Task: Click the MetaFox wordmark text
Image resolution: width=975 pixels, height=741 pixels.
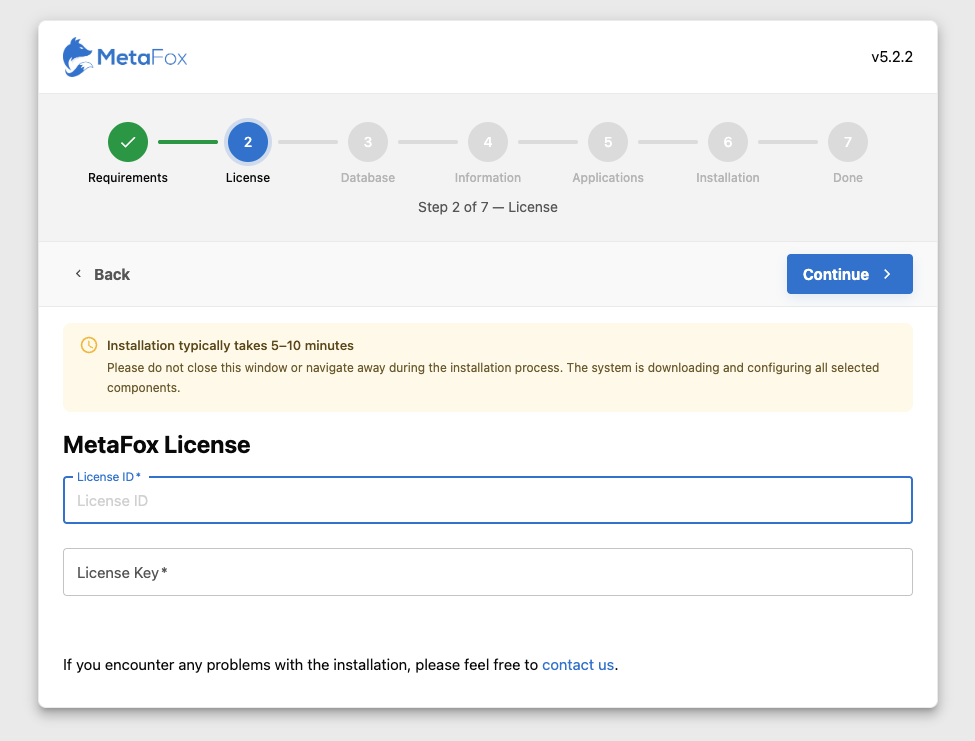Action: pos(142,58)
